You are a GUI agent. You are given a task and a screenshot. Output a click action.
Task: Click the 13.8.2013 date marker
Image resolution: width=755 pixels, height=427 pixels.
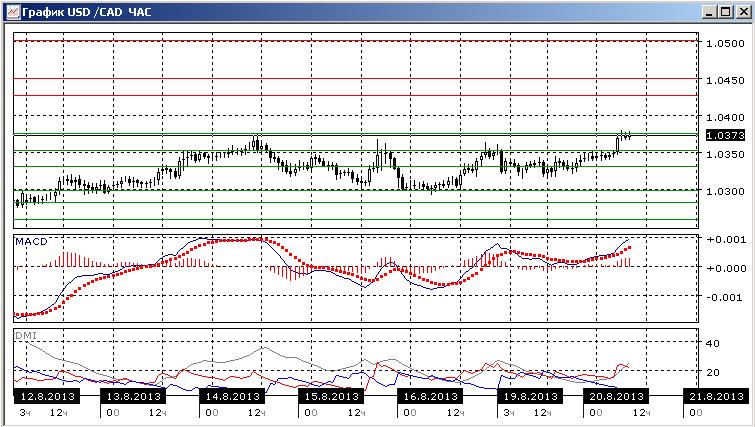pyautogui.click(x=133, y=397)
